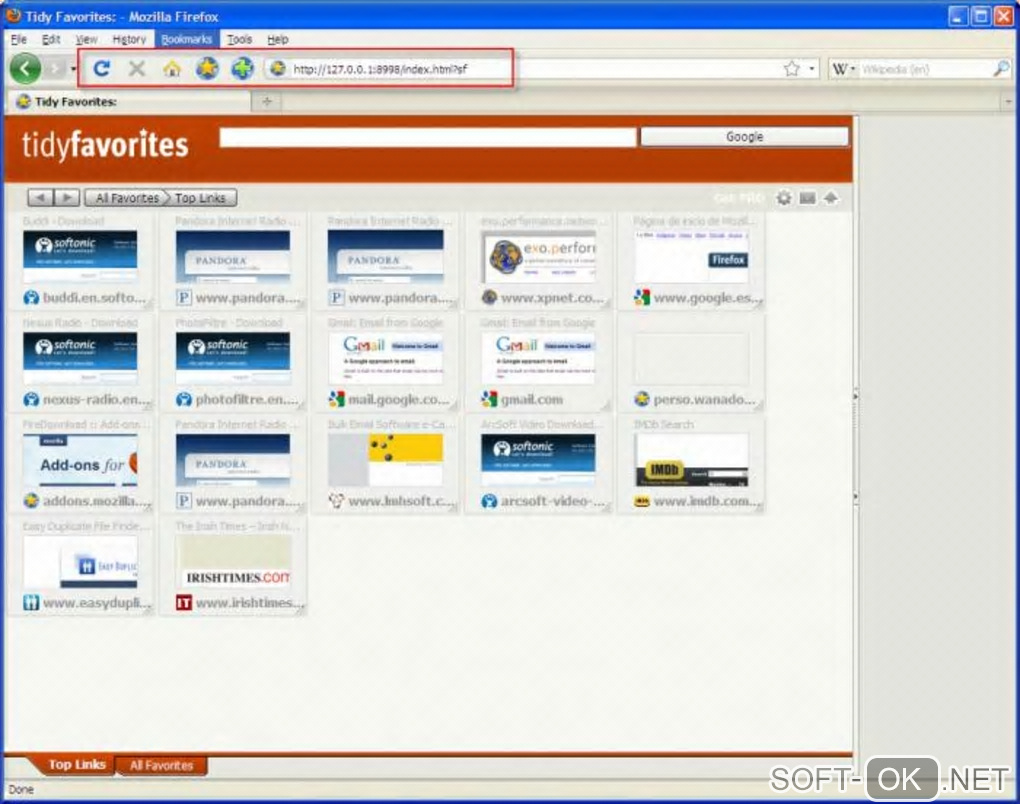Open the blank perso.wanadoo thumbnail
Viewport: 1020px width, 804px height.
click(691, 359)
